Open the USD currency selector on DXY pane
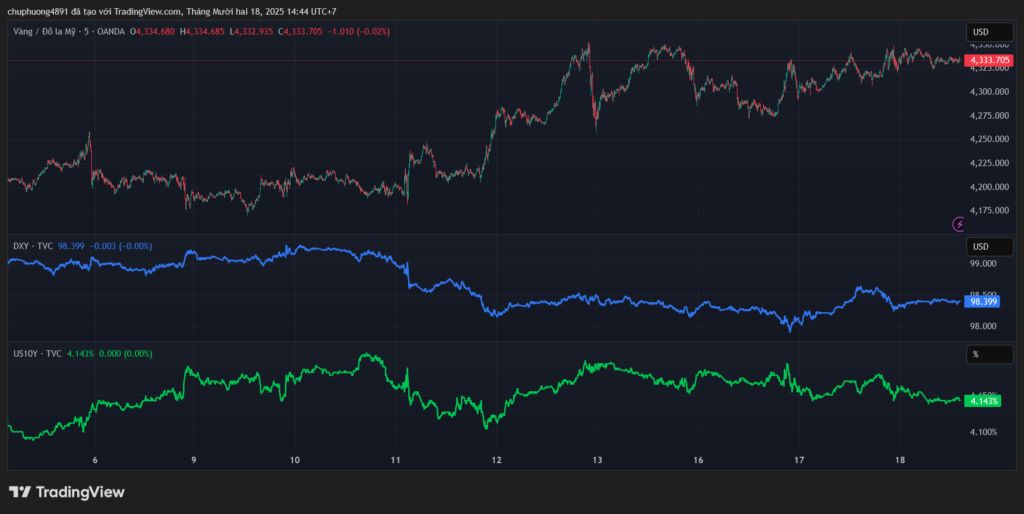Viewport: 1024px width, 514px height. point(980,247)
